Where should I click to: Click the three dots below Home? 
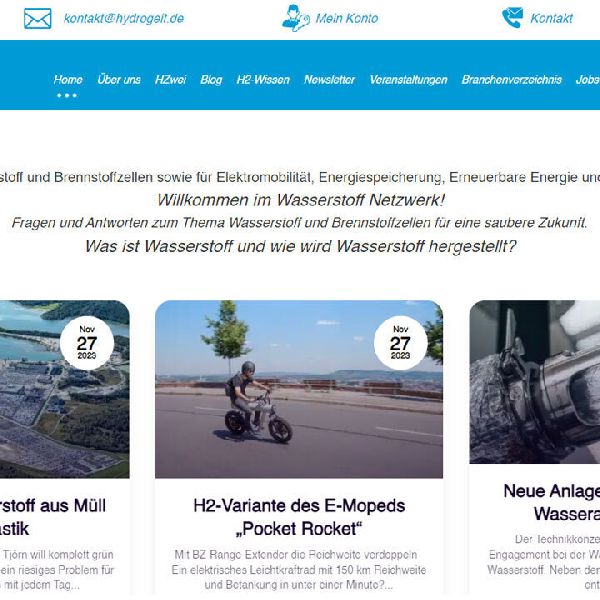(x=67, y=95)
